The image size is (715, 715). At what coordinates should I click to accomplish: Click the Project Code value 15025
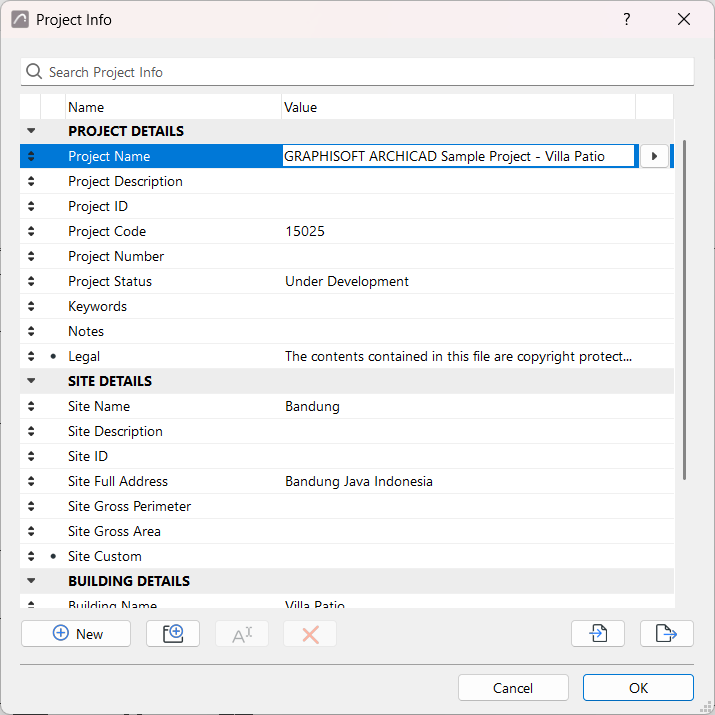(305, 231)
